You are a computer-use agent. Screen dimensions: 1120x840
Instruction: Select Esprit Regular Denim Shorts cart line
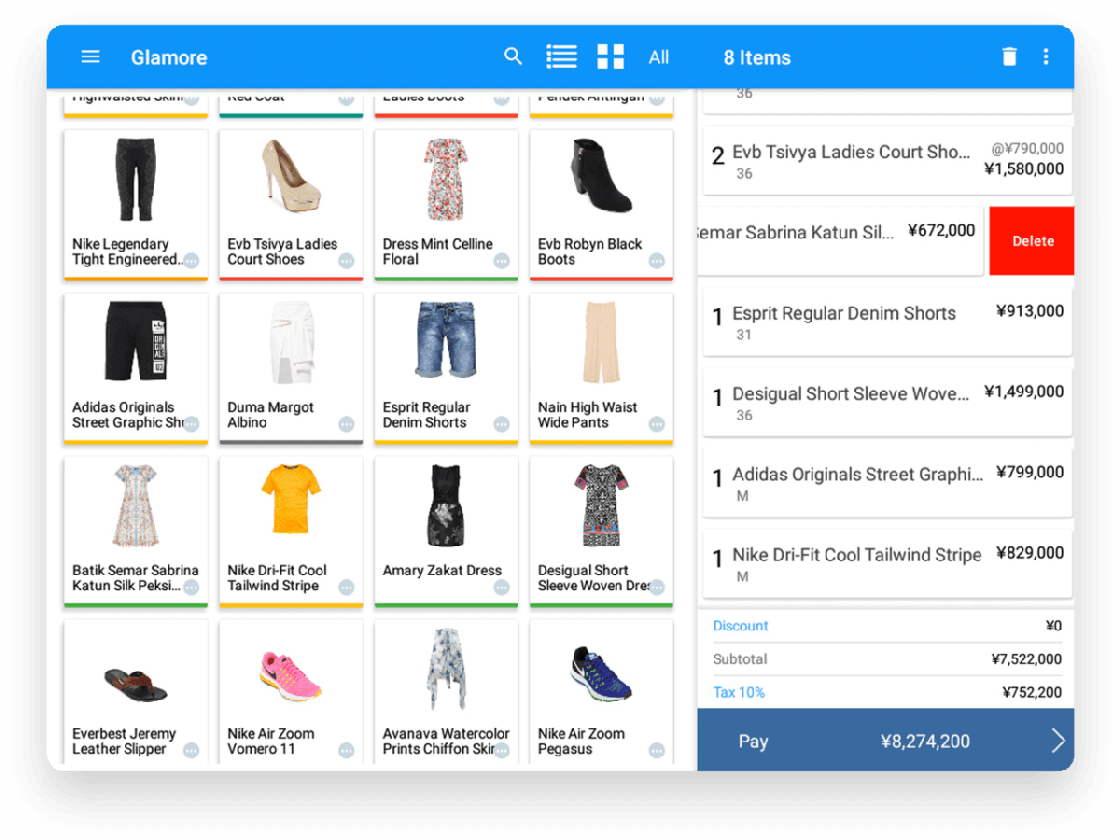tap(886, 322)
